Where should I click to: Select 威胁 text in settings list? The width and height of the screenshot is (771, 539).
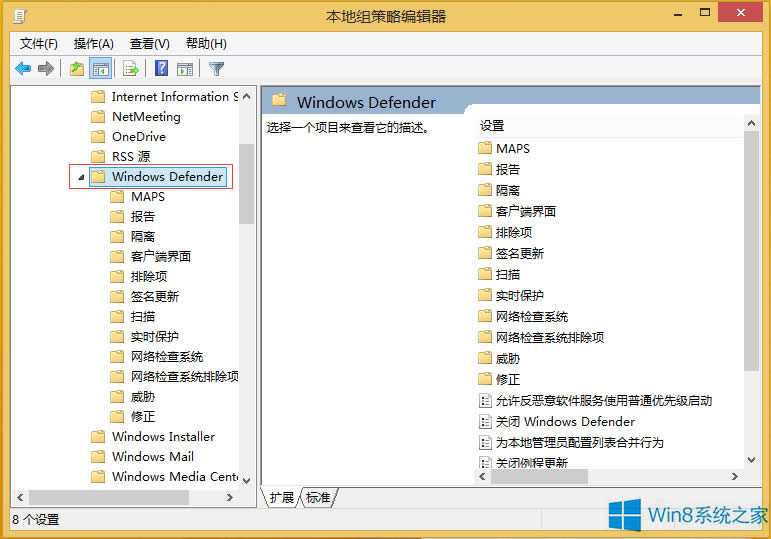tap(507, 359)
